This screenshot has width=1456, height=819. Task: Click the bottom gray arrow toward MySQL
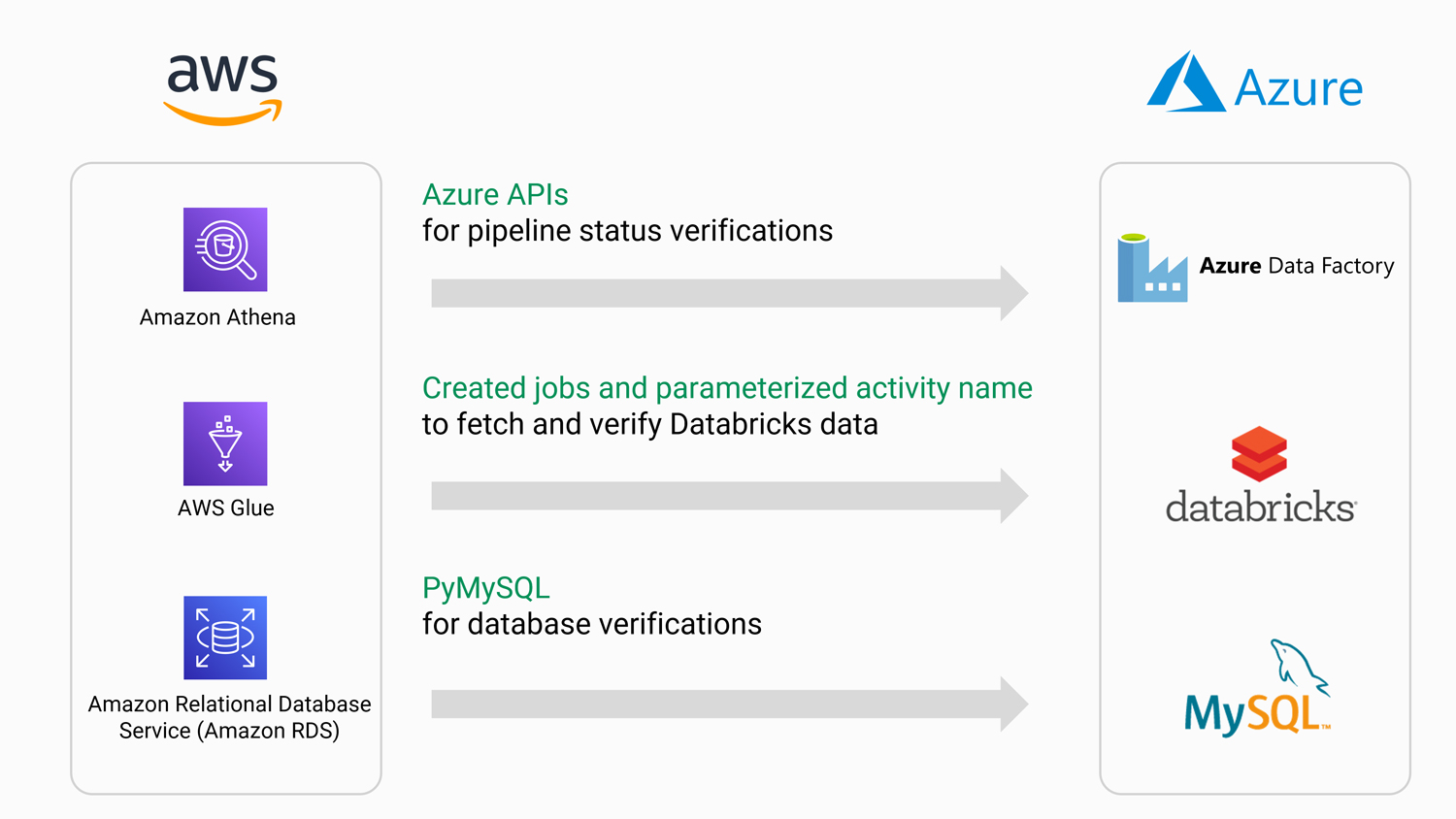(x=728, y=704)
